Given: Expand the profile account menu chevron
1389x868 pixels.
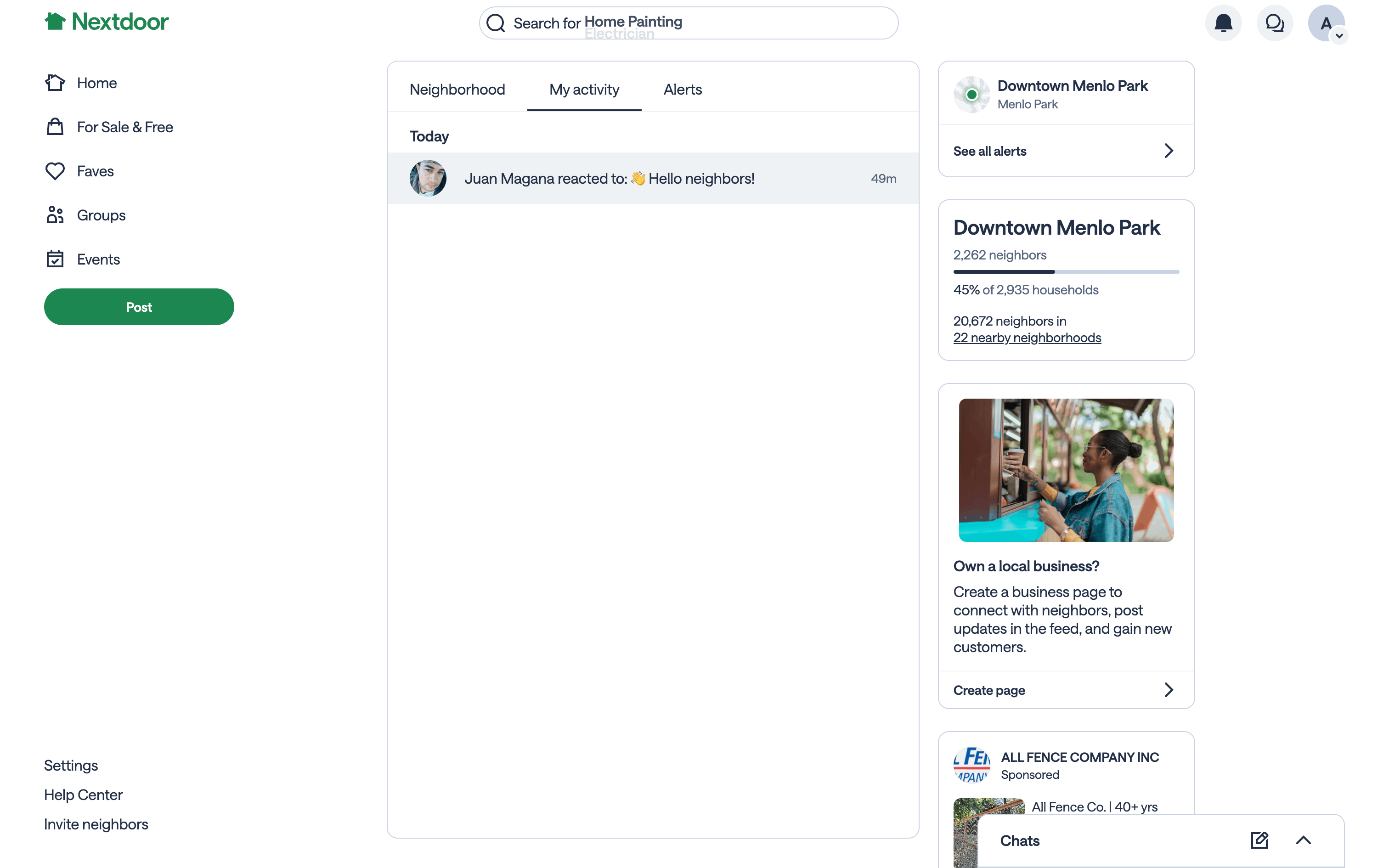Looking at the screenshot, I should click(x=1340, y=37).
